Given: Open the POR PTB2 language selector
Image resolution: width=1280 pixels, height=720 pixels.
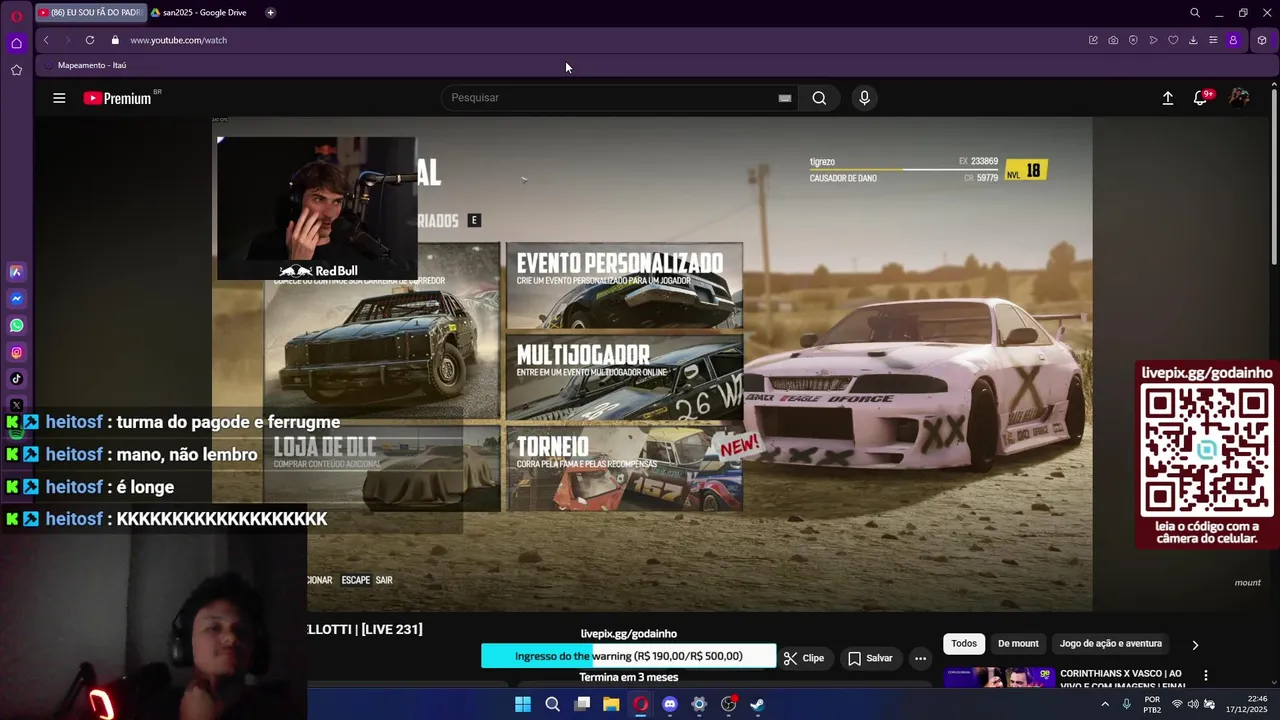Looking at the screenshot, I should pyautogui.click(x=1152, y=704).
